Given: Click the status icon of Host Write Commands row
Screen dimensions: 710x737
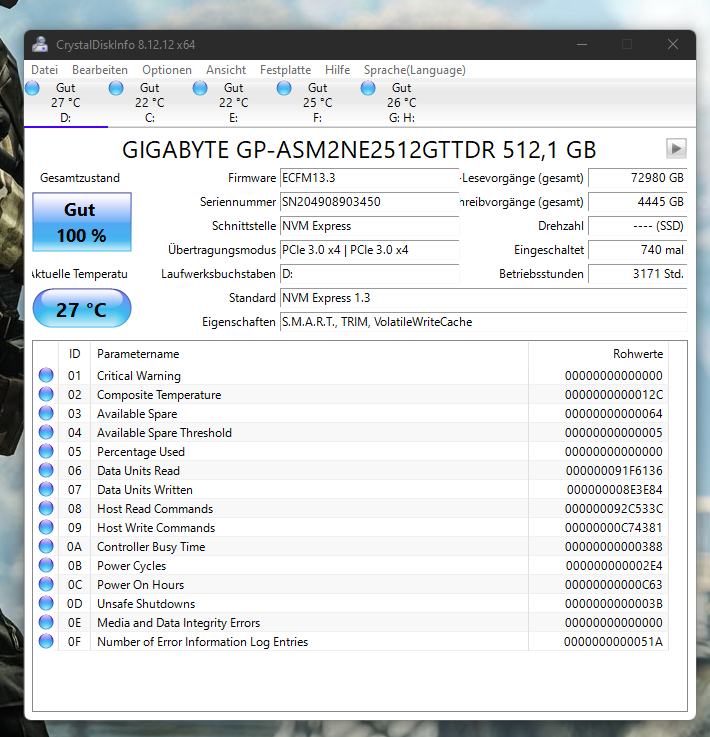Looking at the screenshot, I should coord(46,527).
